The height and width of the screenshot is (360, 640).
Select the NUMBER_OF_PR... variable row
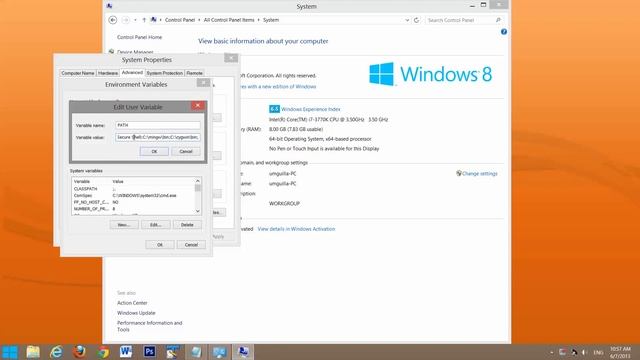point(133,209)
